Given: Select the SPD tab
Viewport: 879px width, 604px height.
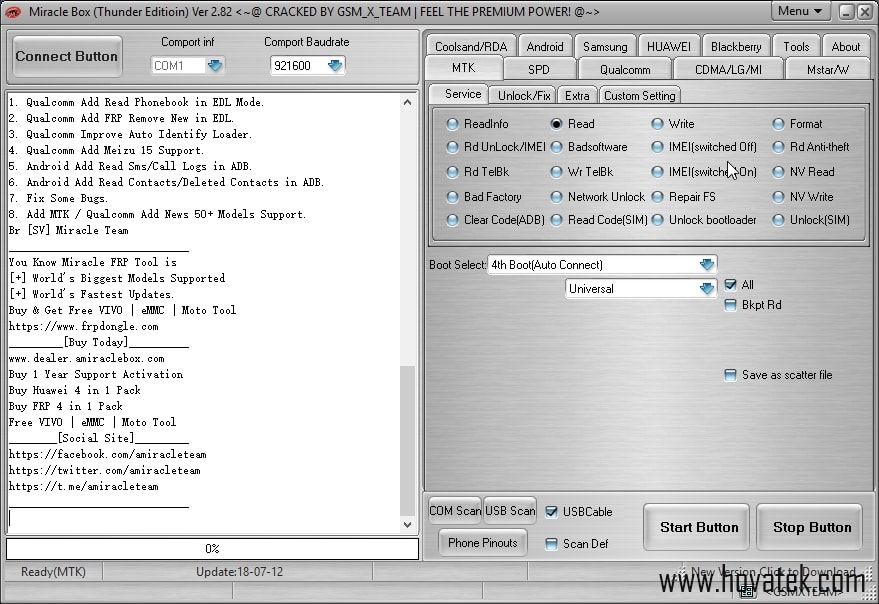Looking at the screenshot, I should coord(539,70).
